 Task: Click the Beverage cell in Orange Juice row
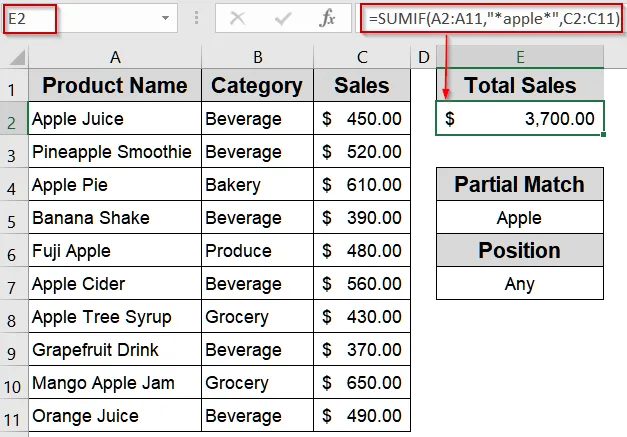pos(258,415)
